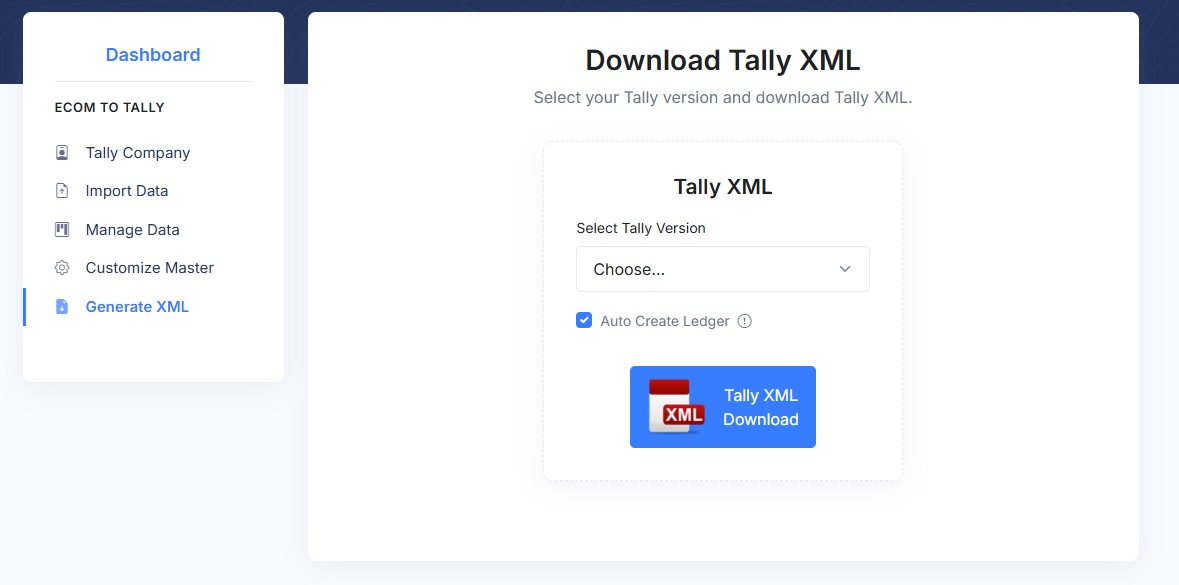
Task: Click the 'Select your Tally version' subtitle text
Action: [x=723, y=98]
